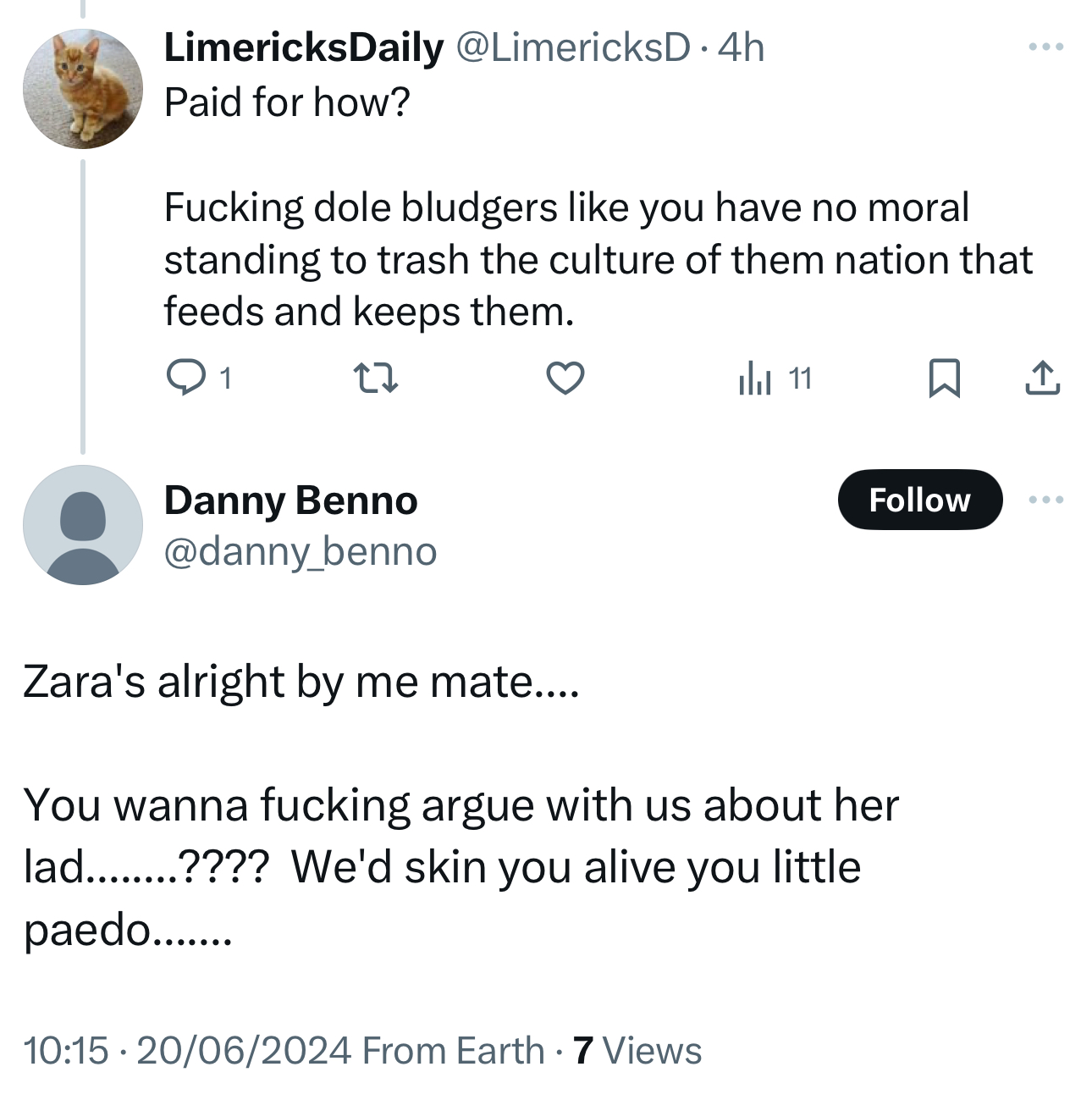Click the 'Zara's alright by me' reply text
Image resolution: width=1092 pixels, height=1111 pixels.
pyautogui.click(x=301, y=682)
